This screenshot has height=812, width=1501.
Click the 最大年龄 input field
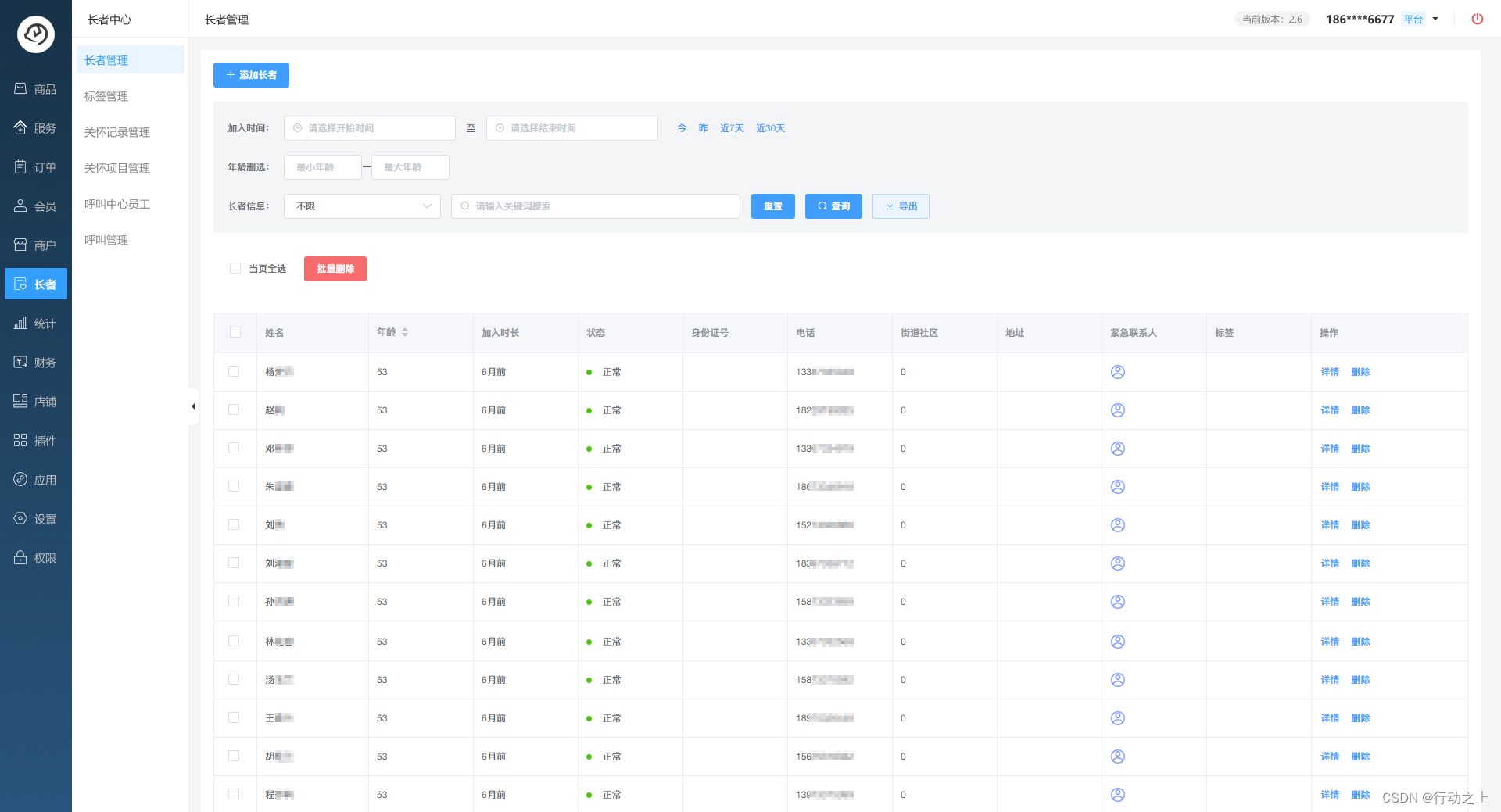point(410,167)
